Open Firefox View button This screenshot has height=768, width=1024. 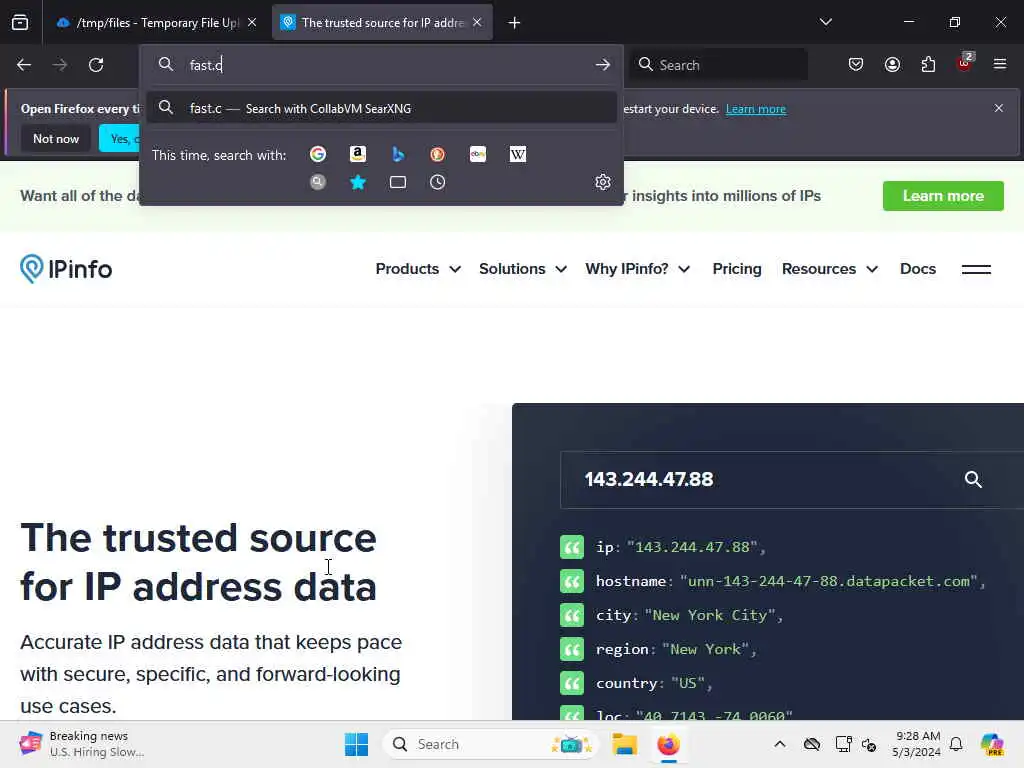coord(20,23)
